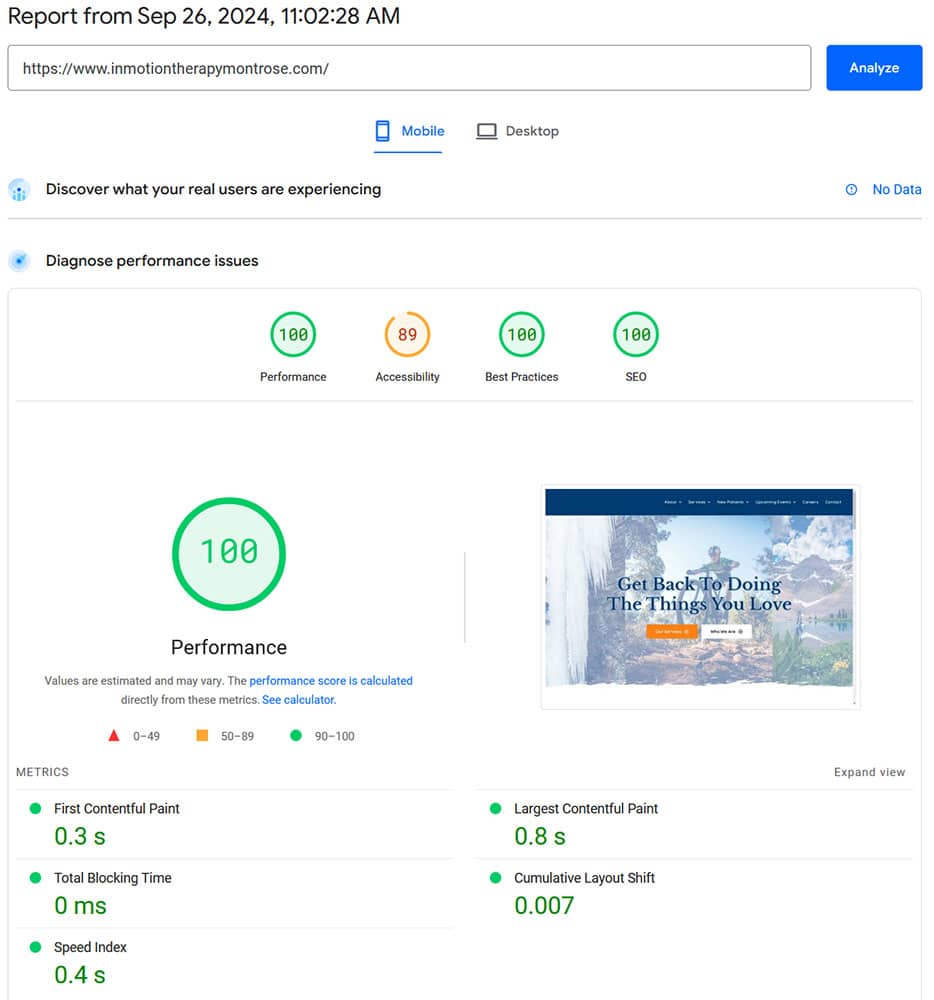Click the Cumulative Layout Shift 0.007 value

[x=544, y=906]
